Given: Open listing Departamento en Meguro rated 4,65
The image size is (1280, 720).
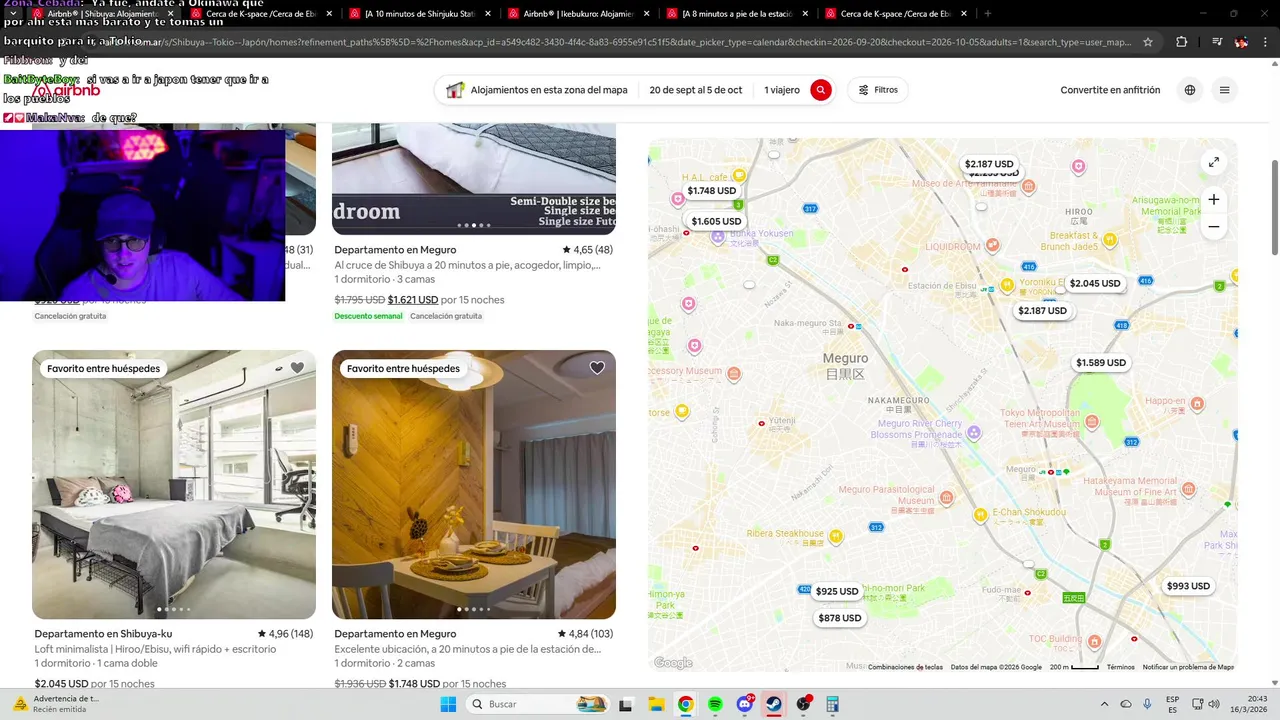Looking at the screenshot, I should point(395,250).
